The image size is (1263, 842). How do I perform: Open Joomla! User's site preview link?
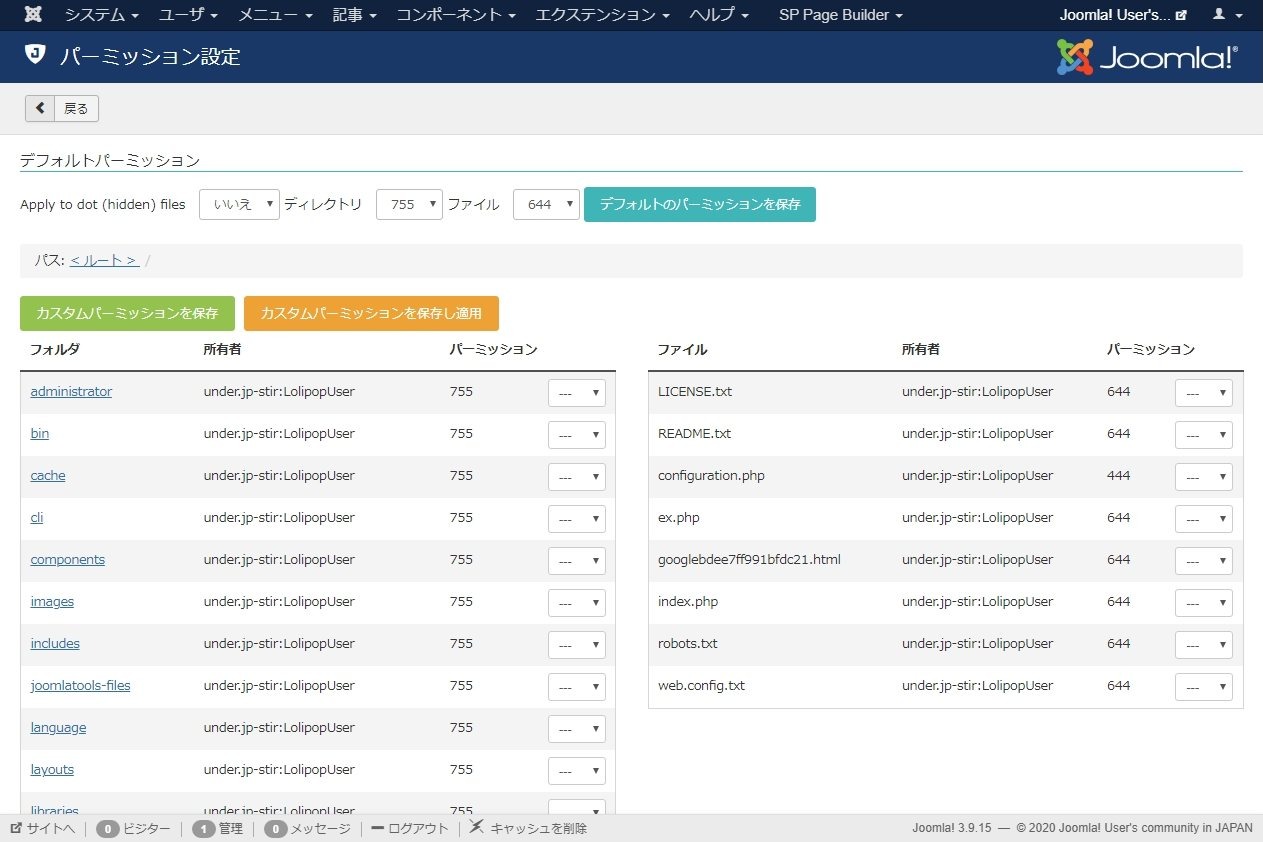(x=1123, y=15)
